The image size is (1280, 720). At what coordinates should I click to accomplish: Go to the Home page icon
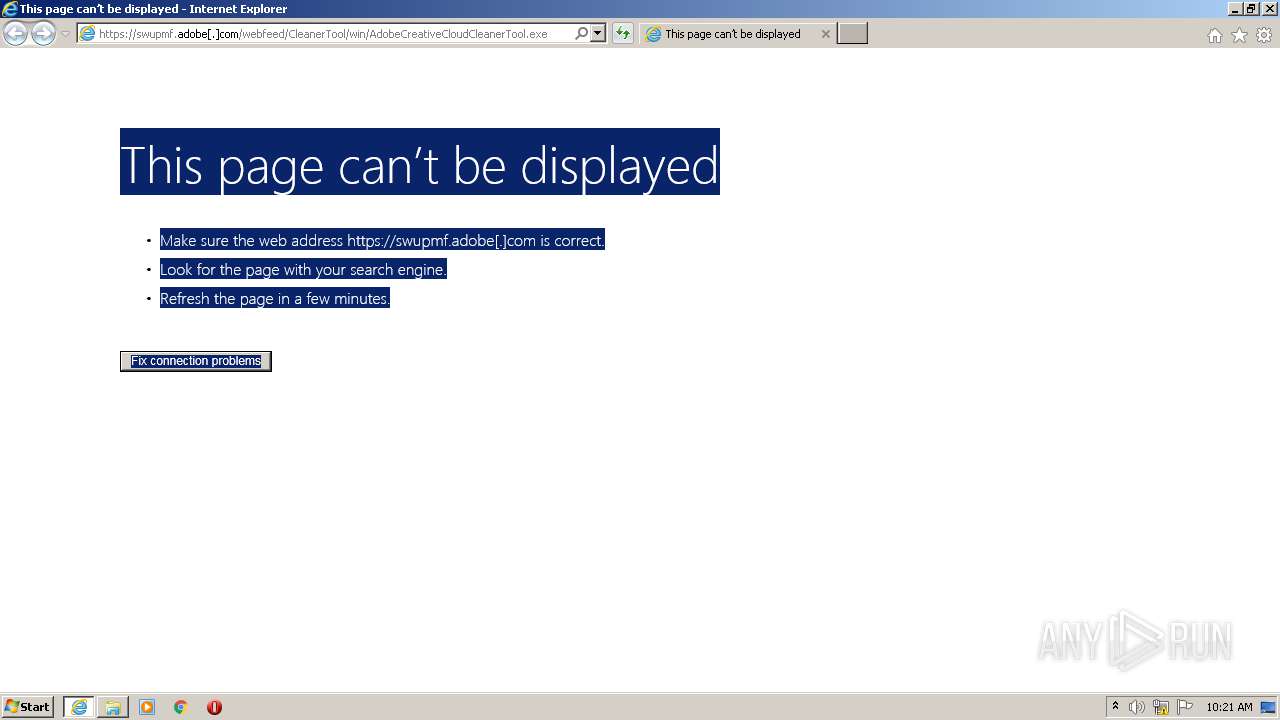(x=1214, y=35)
